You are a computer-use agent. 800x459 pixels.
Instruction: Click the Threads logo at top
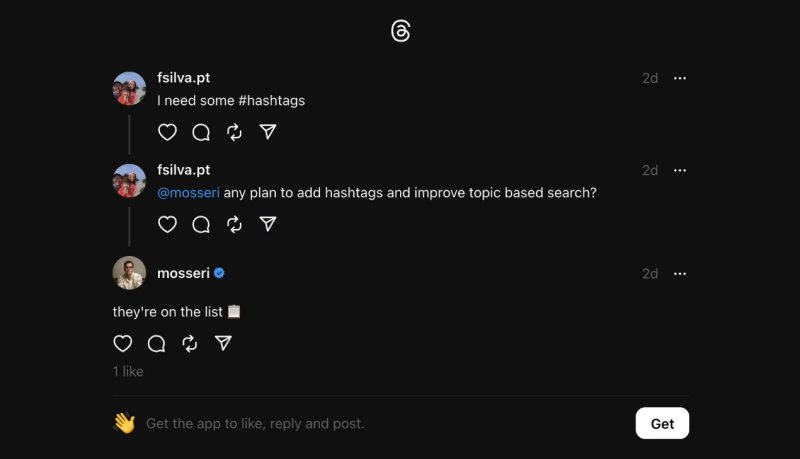(400, 32)
